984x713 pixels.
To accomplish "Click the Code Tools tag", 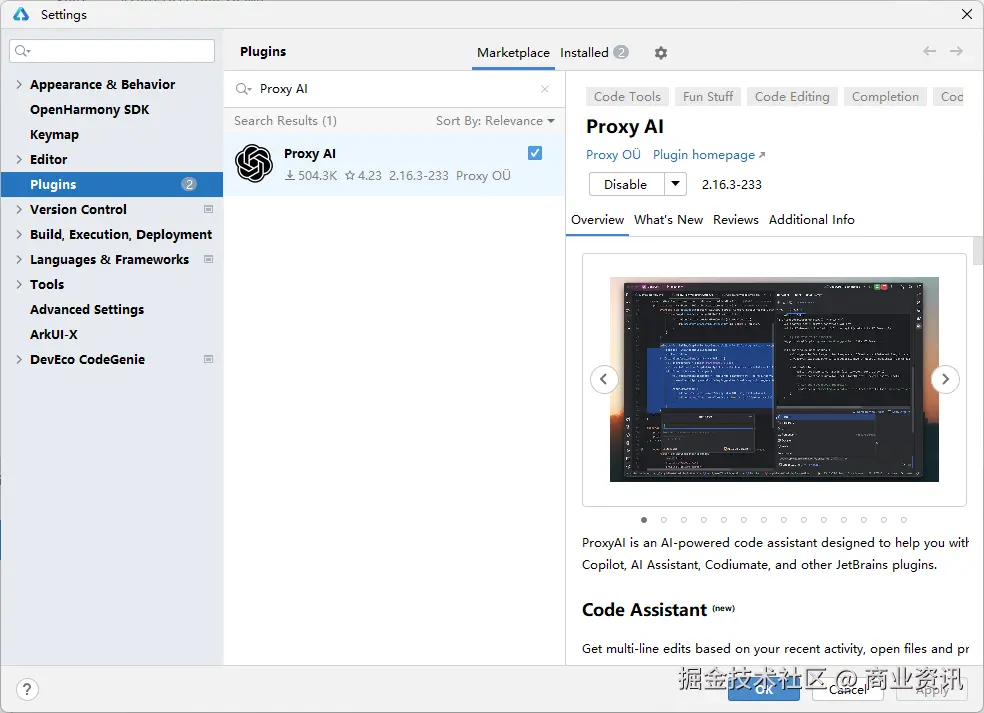I will (x=627, y=97).
